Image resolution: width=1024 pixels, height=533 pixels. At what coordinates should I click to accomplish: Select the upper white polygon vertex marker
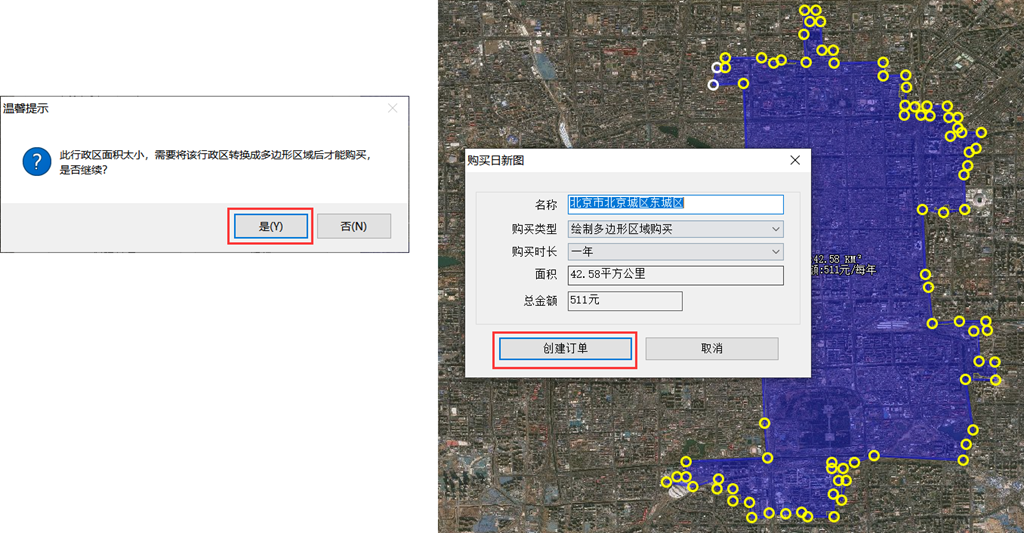click(x=717, y=67)
